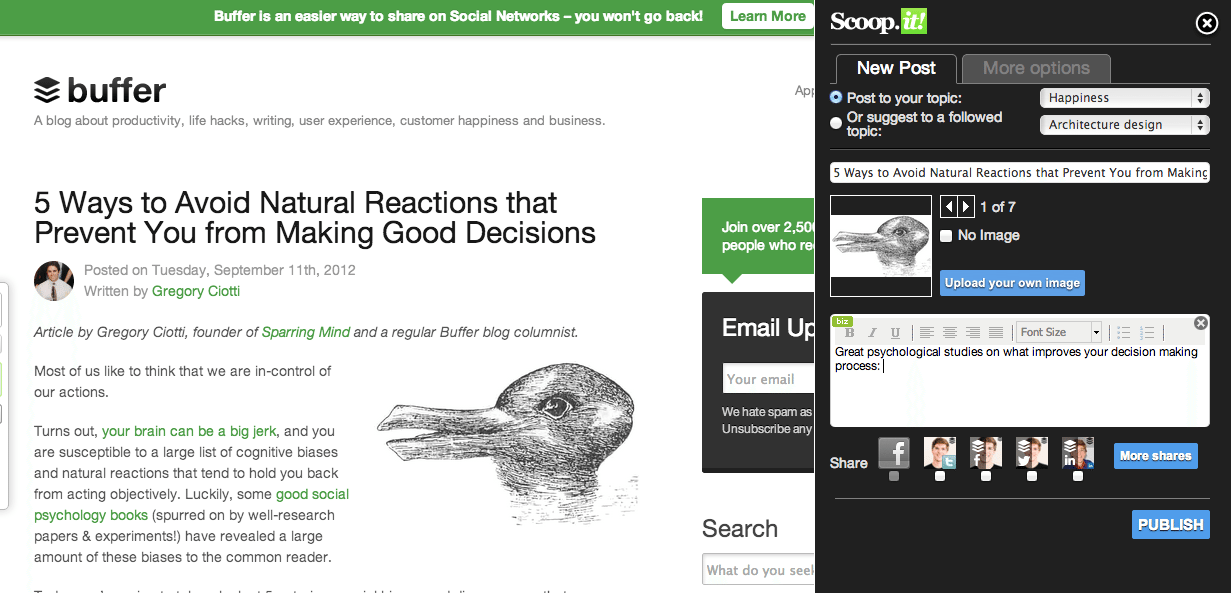Image resolution: width=1231 pixels, height=593 pixels.
Task: Toggle the checkbox under the Twitter profile avatar
Action: (940, 476)
